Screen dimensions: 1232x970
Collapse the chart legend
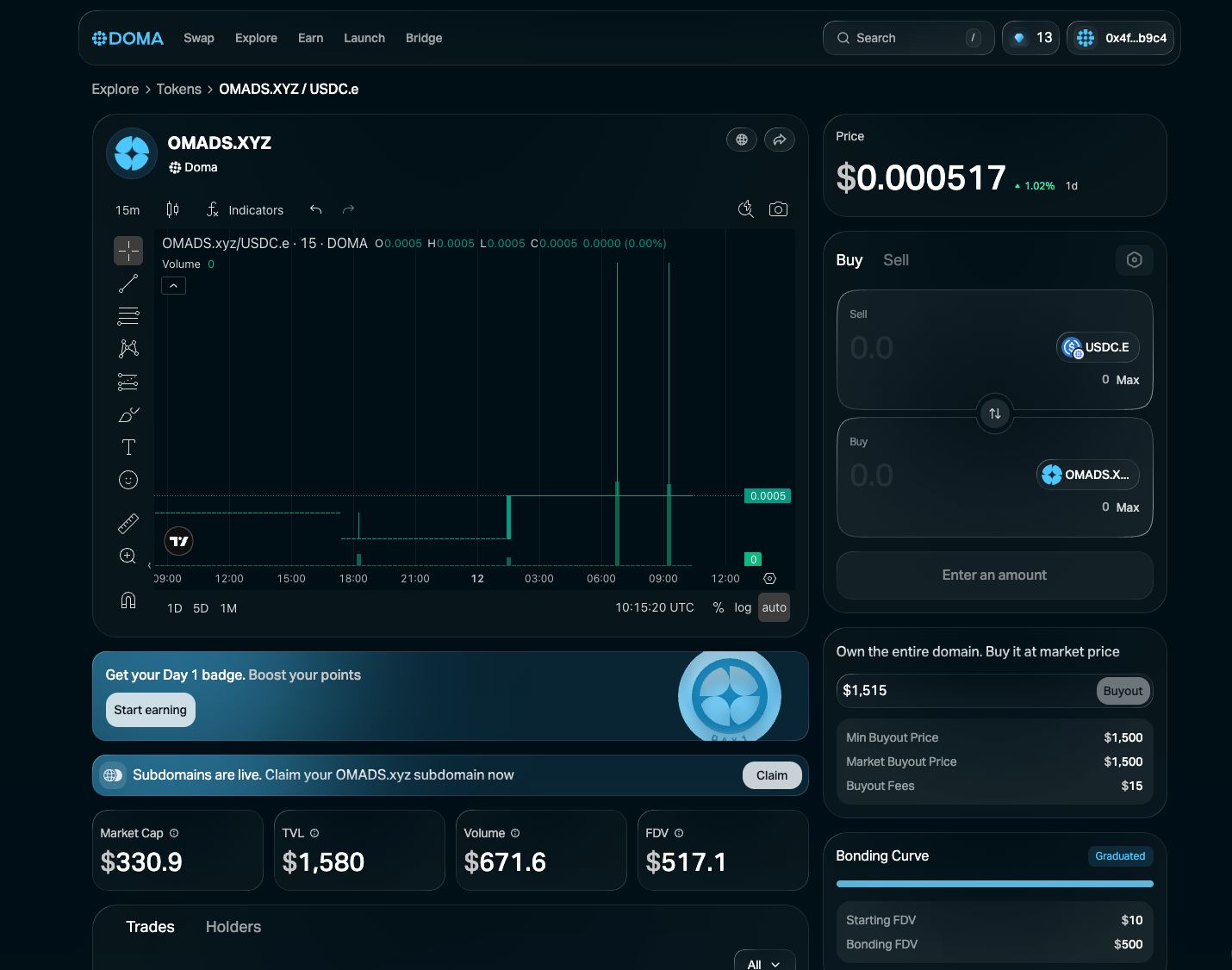[174, 286]
